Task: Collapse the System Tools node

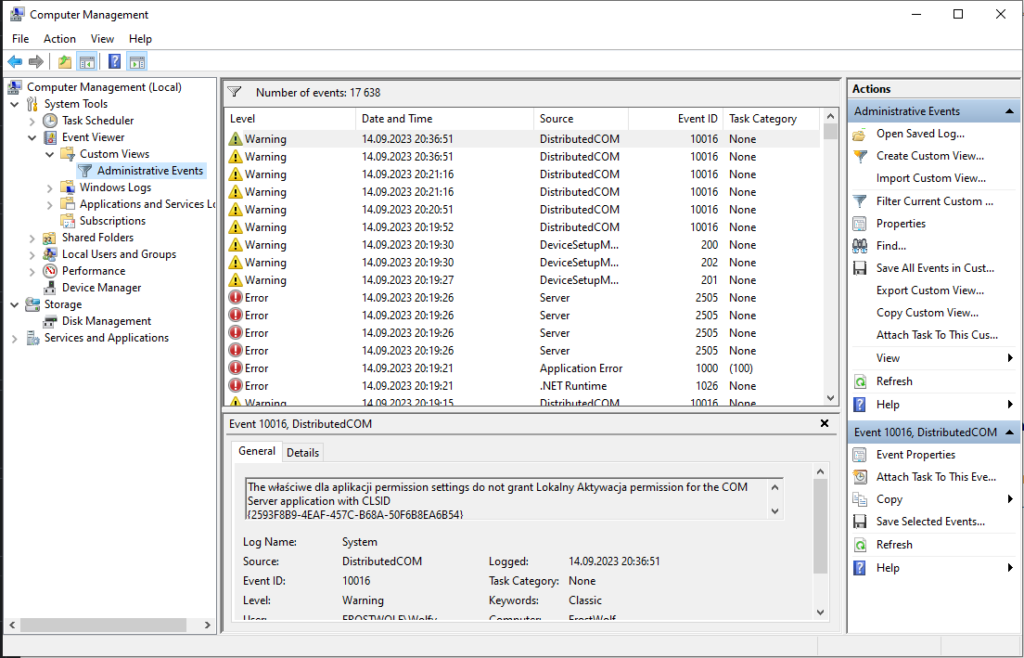Action: (x=14, y=104)
